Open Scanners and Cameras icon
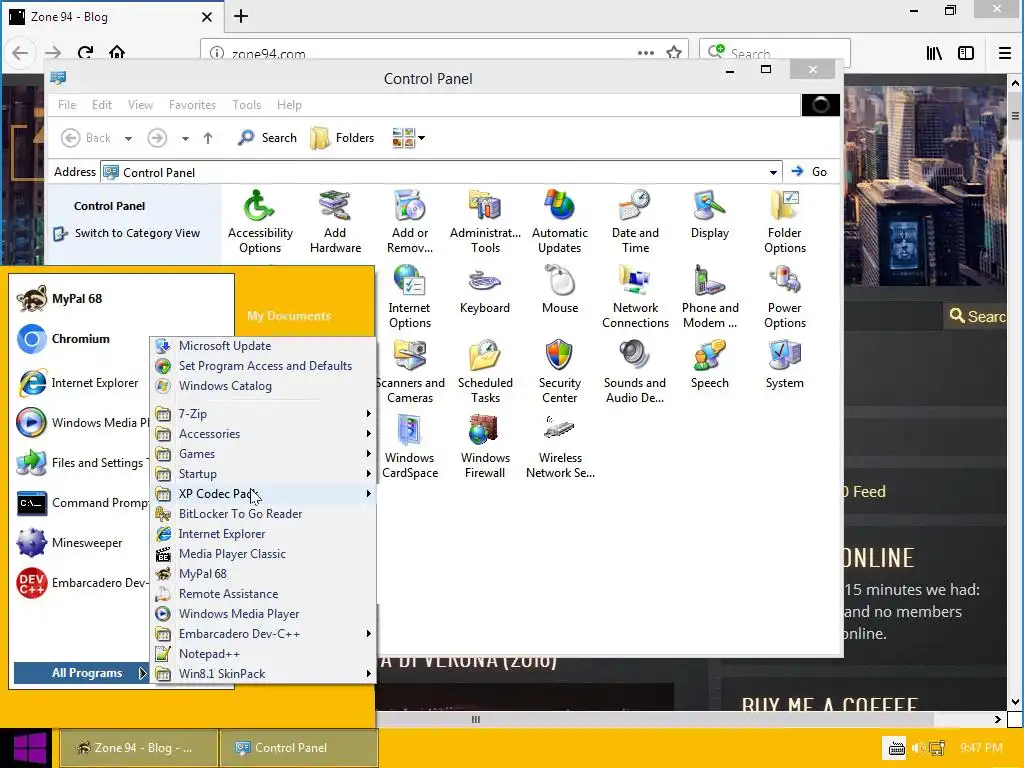This screenshot has height=768, width=1024. coord(410,372)
